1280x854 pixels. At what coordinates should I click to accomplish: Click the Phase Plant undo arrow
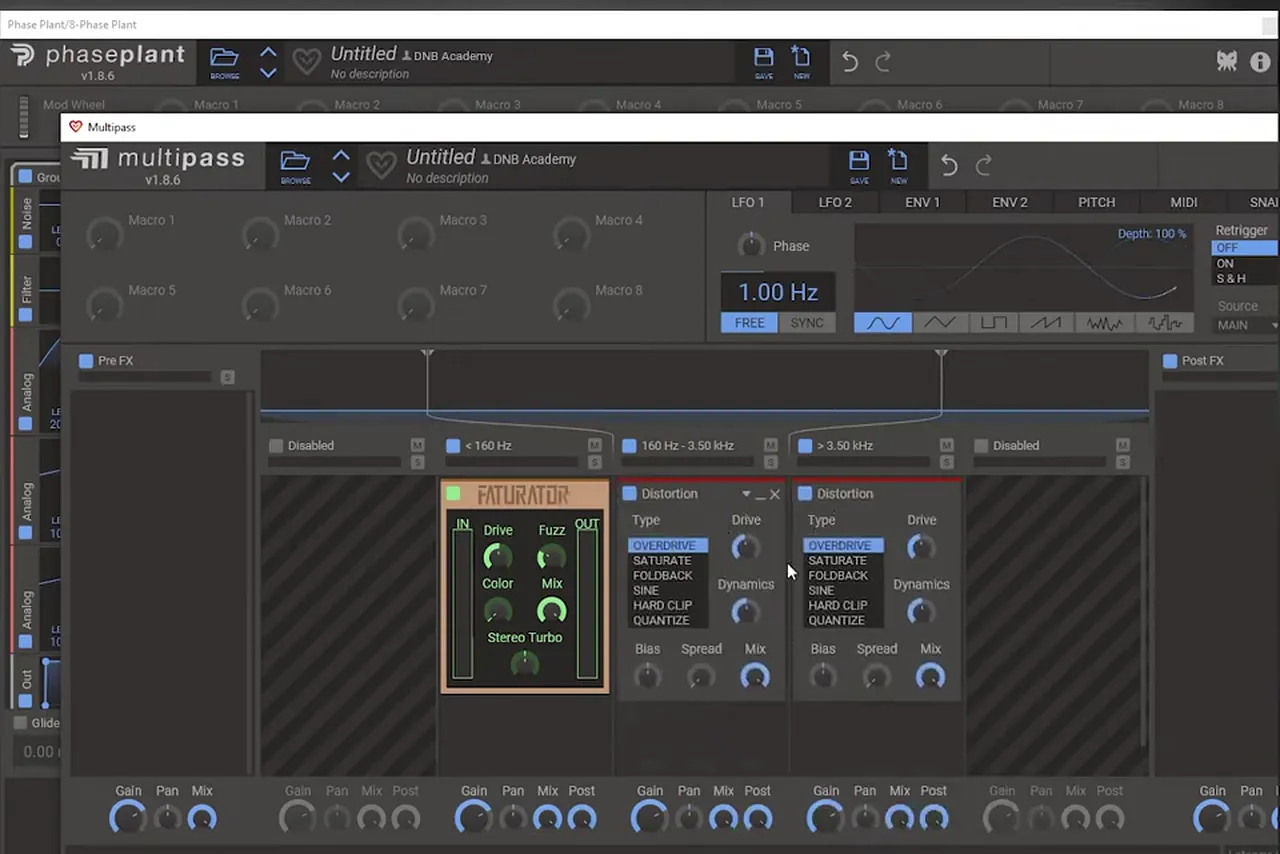850,62
